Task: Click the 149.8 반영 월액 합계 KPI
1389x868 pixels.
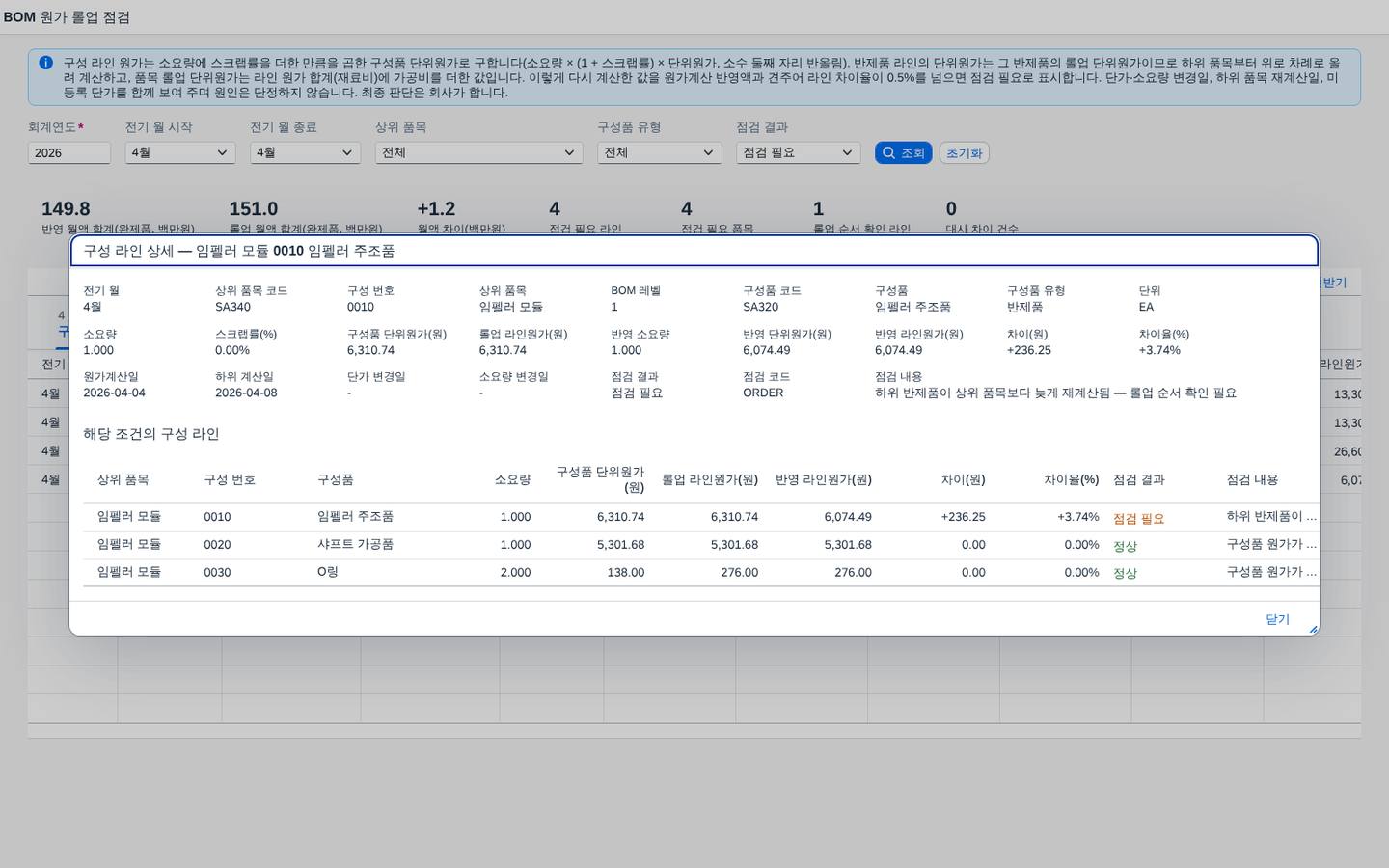Action: 66,209
